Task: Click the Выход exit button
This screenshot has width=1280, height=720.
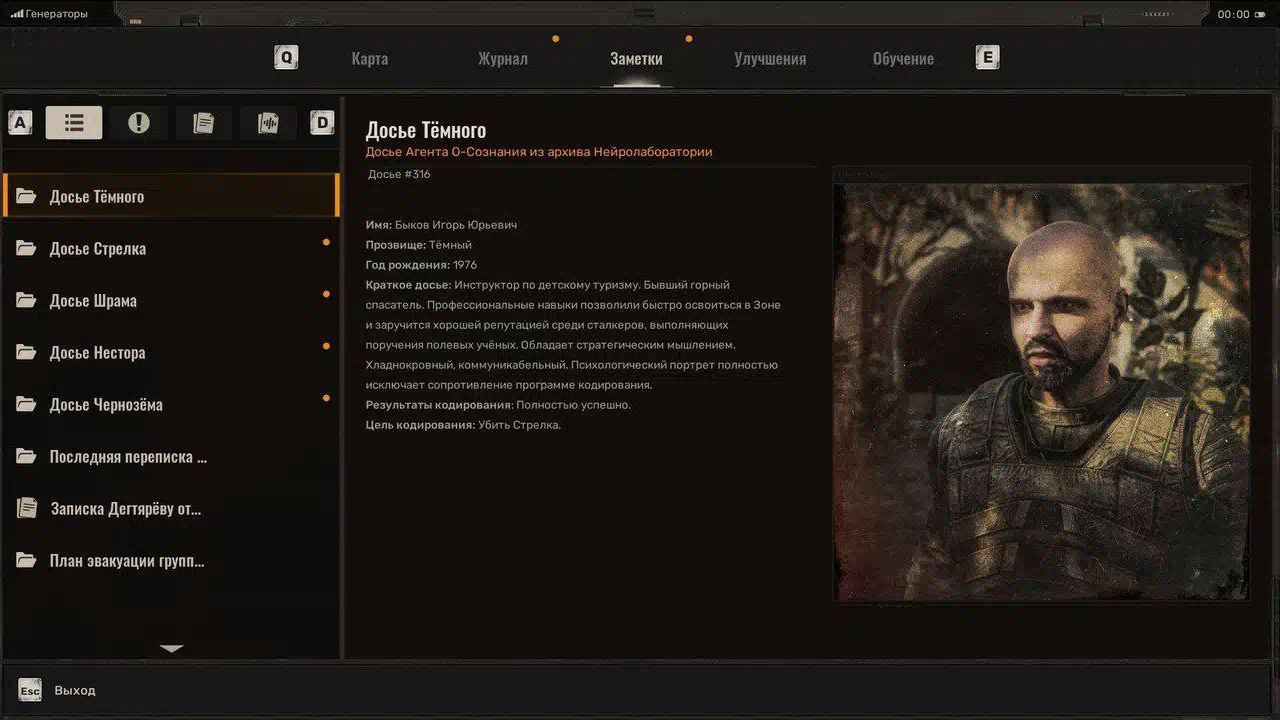Action: tap(74, 691)
